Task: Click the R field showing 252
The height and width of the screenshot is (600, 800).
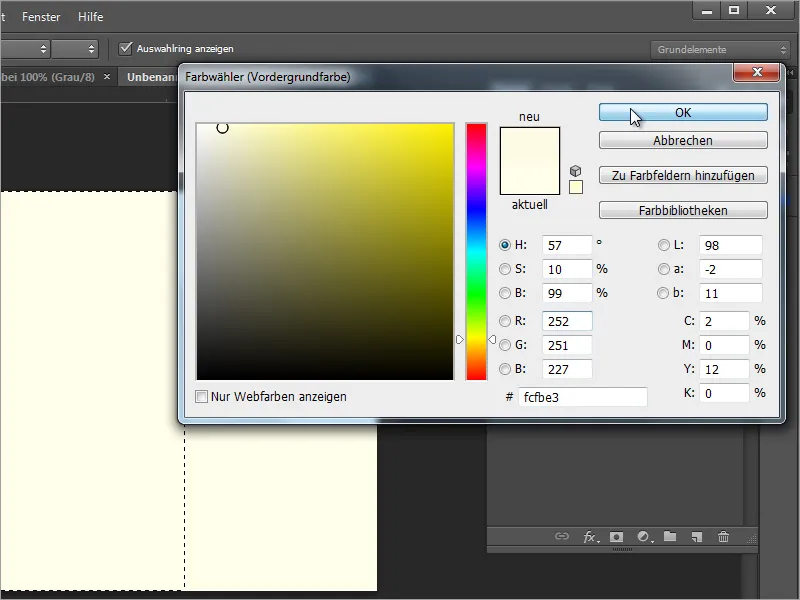Action: click(567, 321)
